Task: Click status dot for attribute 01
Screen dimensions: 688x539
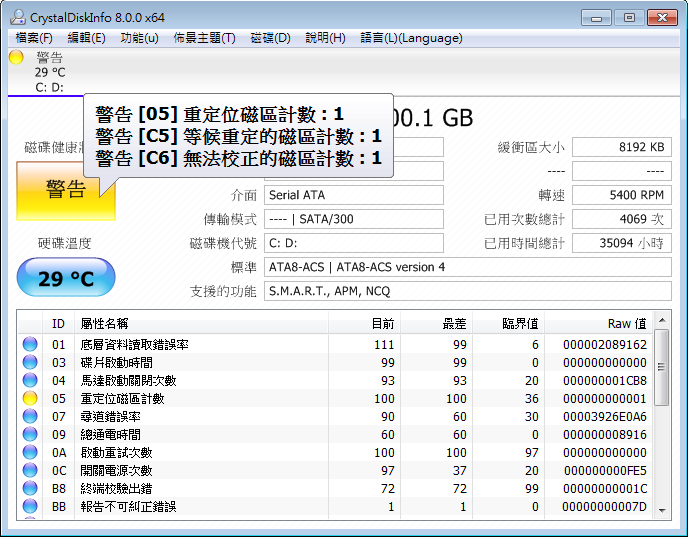Action: click(30, 344)
